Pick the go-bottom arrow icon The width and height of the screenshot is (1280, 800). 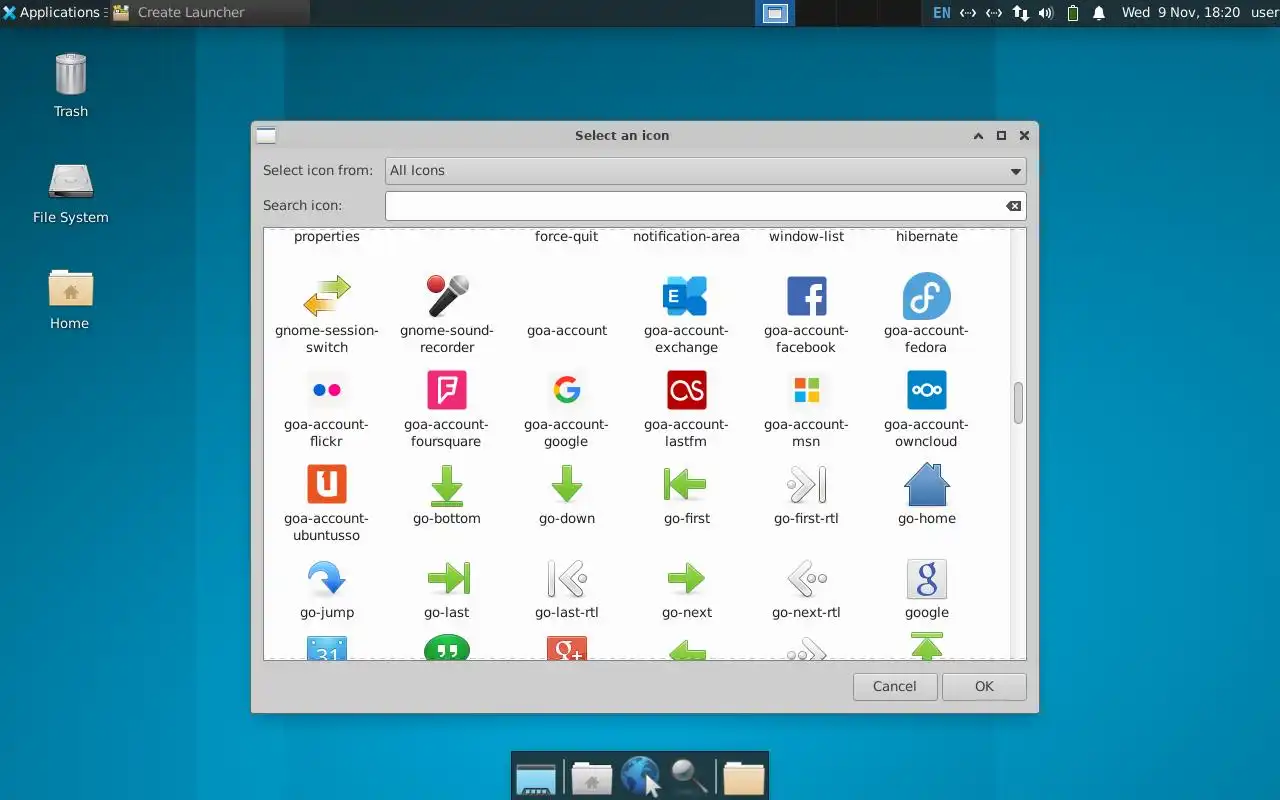[x=447, y=484]
